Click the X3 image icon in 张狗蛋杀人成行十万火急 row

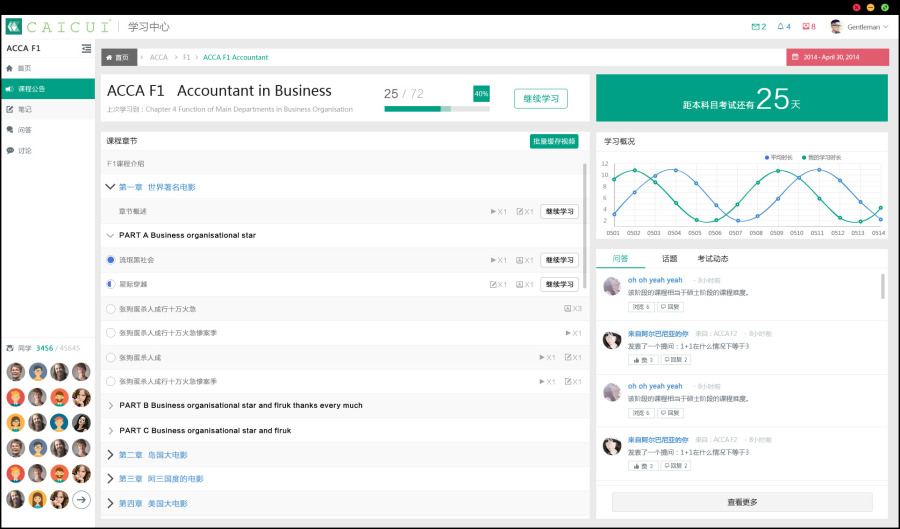(x=568, y=309)
